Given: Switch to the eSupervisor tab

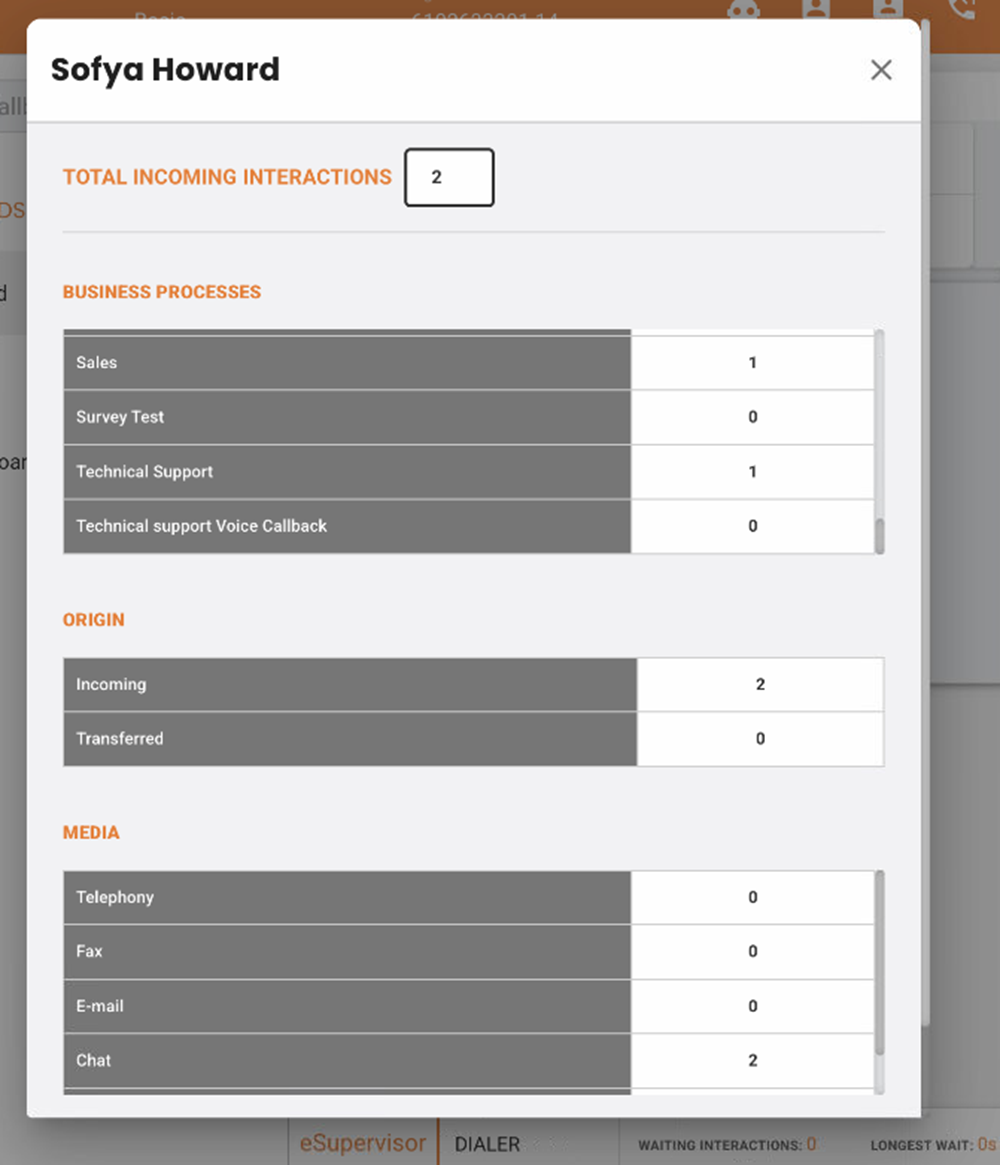Looking at the screenshot, I should pos(362,1143).
